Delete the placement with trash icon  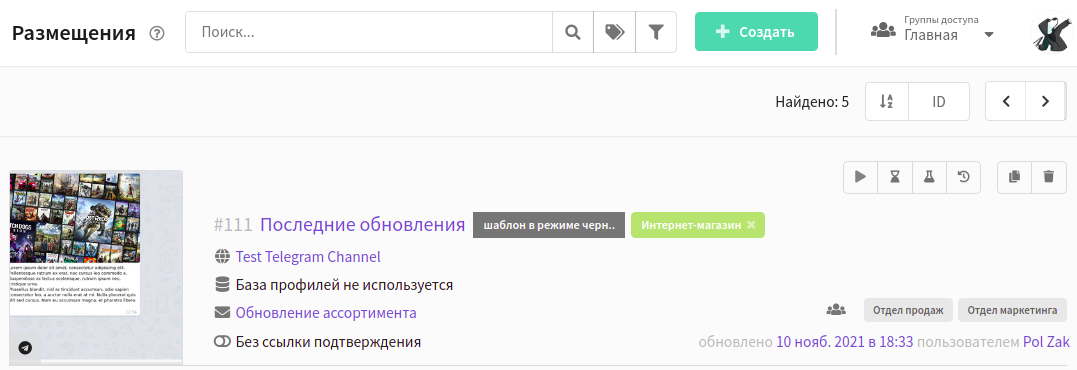(x=1049, y=177)
